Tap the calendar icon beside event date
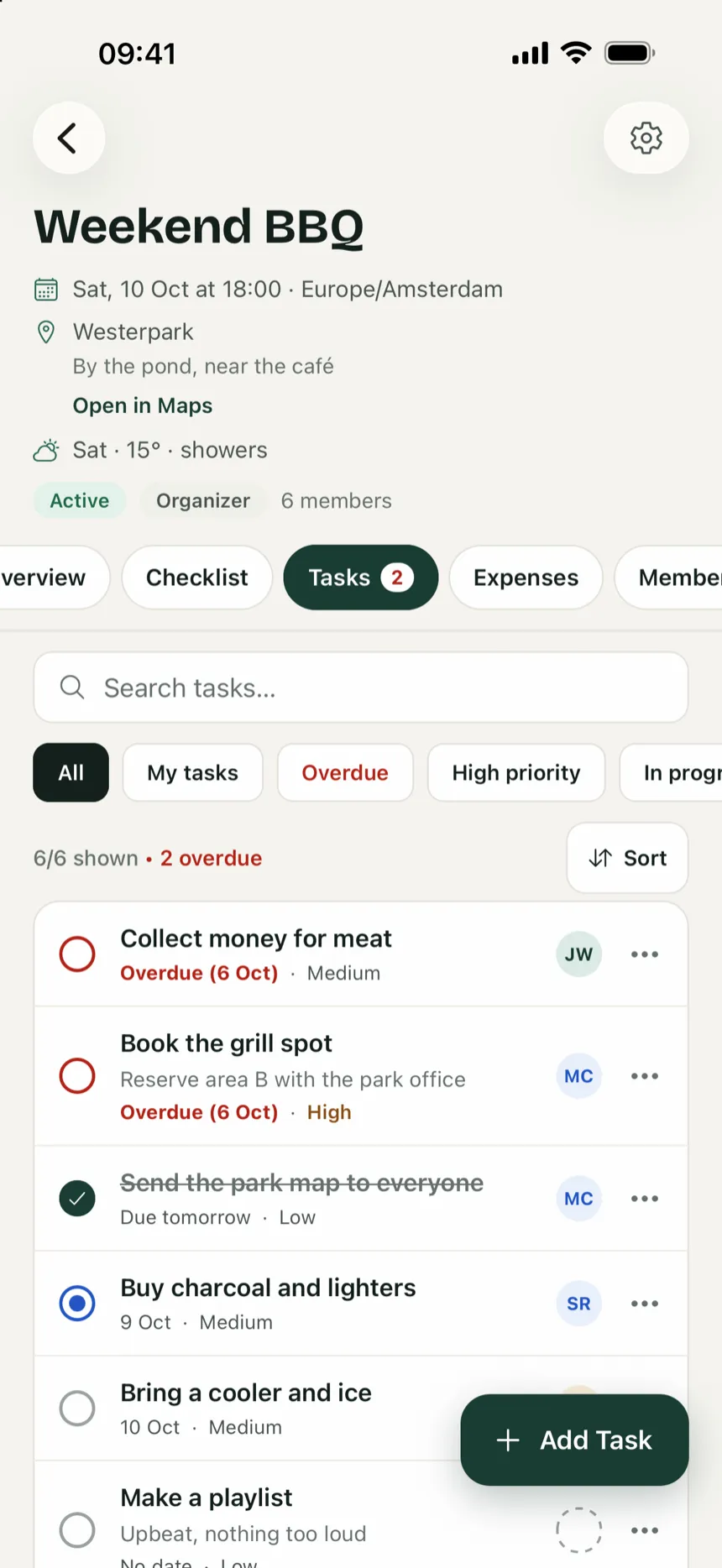Image resolution: width=722 pixels, height=1568 pixels. click(x=46, y=290)
